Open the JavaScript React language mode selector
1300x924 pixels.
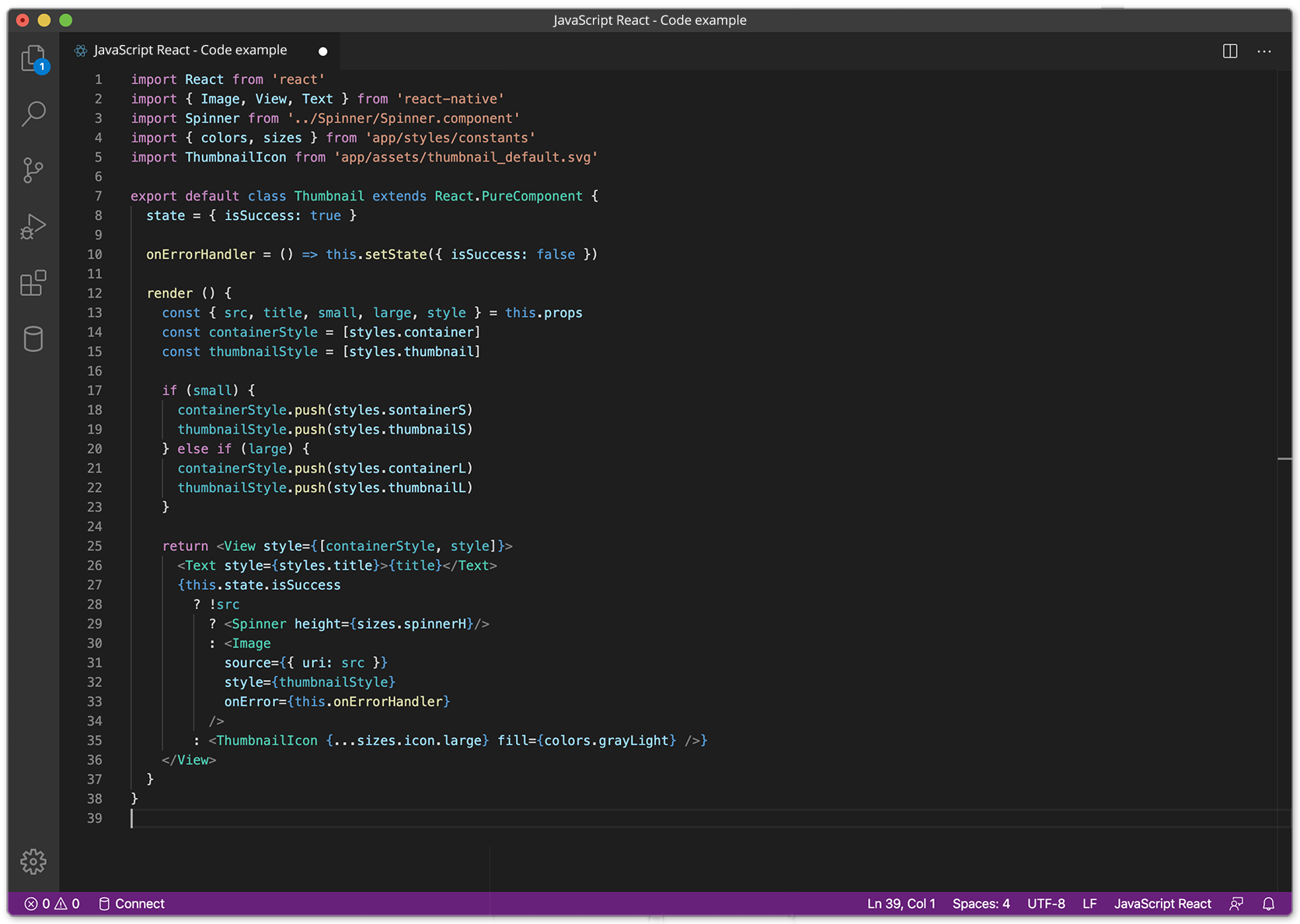point(1162,904)
